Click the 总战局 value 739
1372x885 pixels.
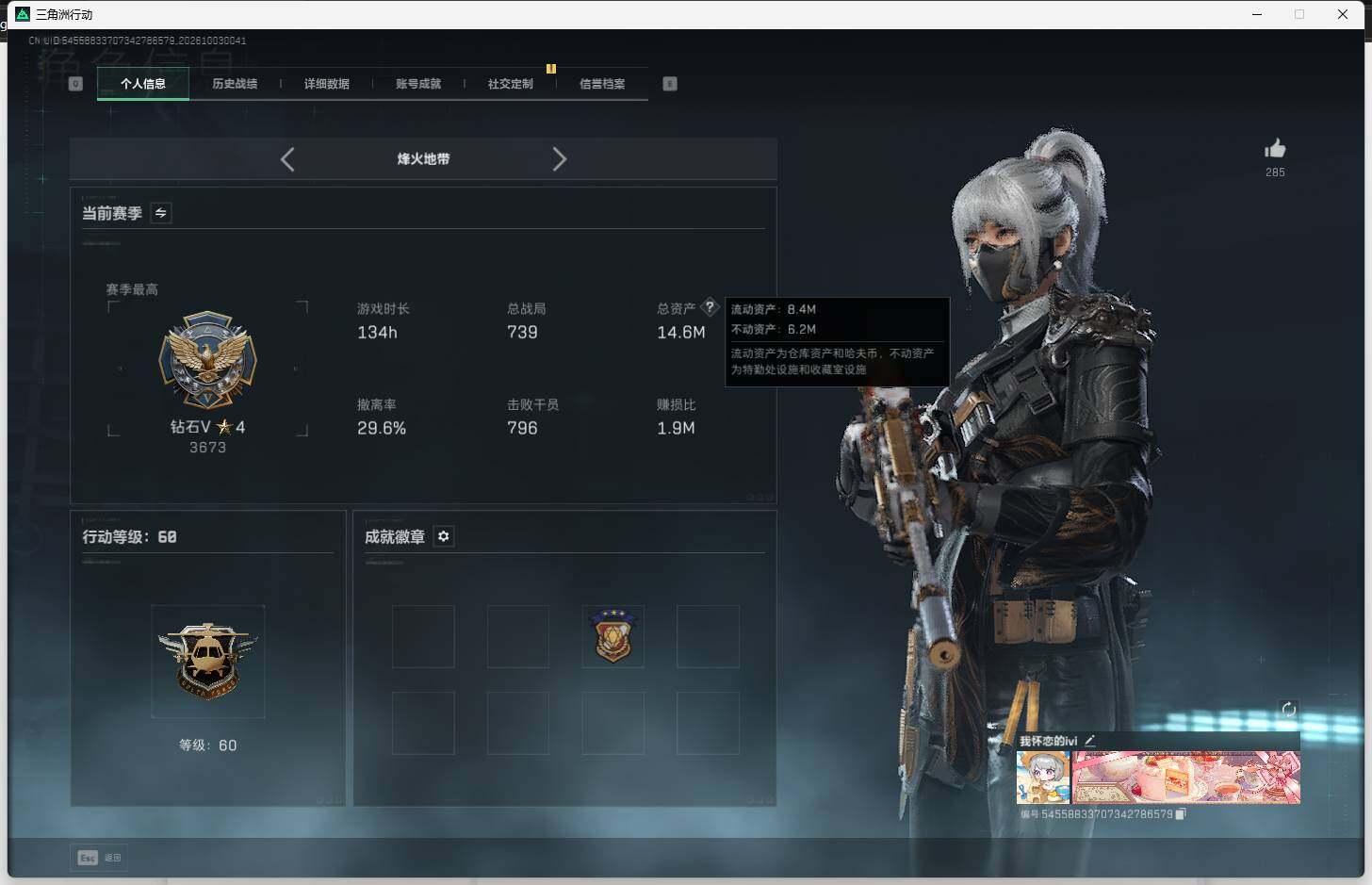coord(522,333)
